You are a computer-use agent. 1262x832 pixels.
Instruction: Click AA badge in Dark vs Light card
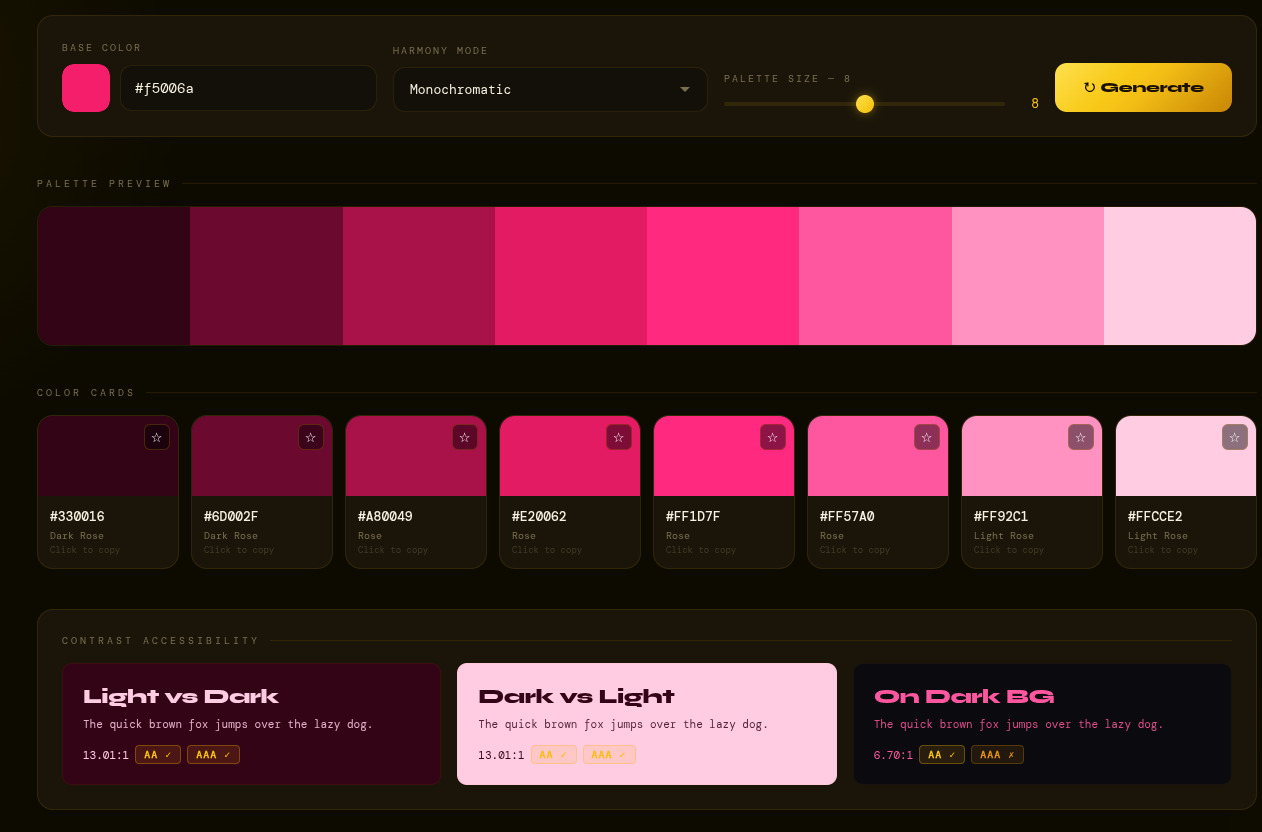coord(553,755)
